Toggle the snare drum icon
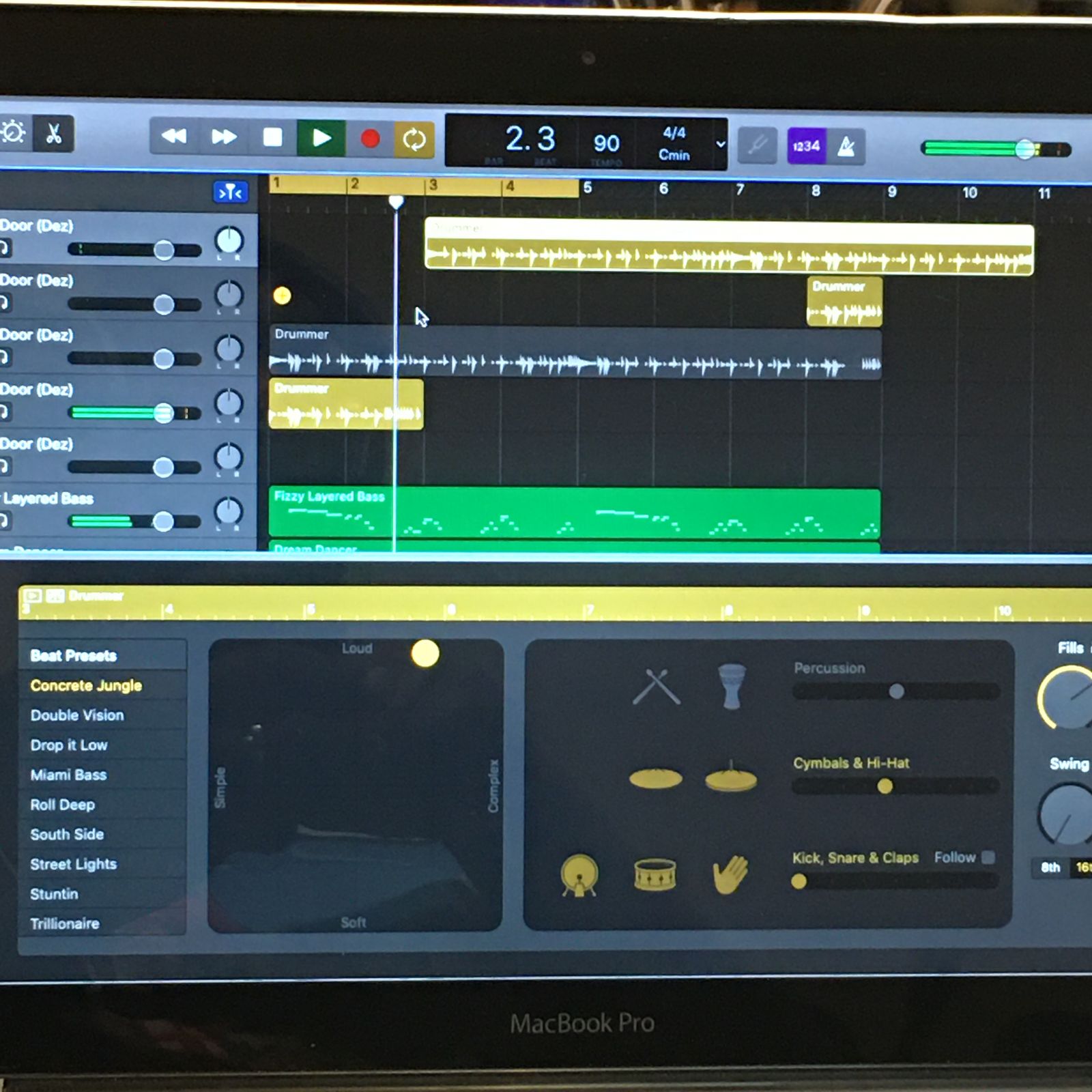This screenshot has width=1092, height=1092. tap(655, 875)
